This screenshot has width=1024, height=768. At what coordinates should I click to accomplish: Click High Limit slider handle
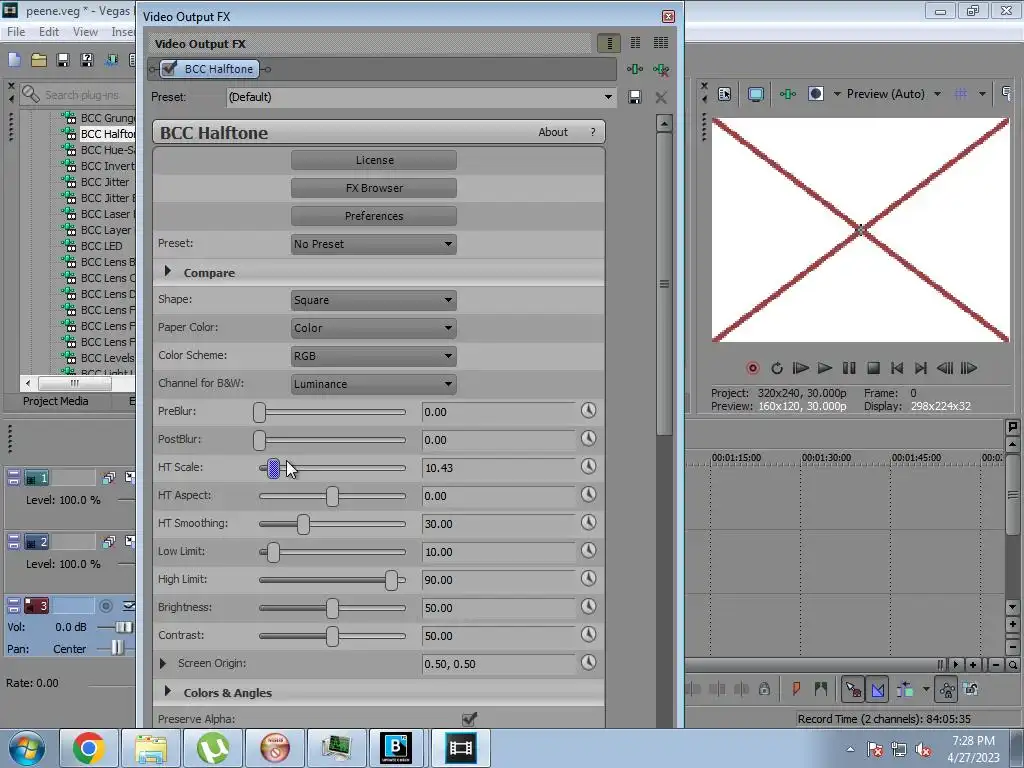click(391, 580)
